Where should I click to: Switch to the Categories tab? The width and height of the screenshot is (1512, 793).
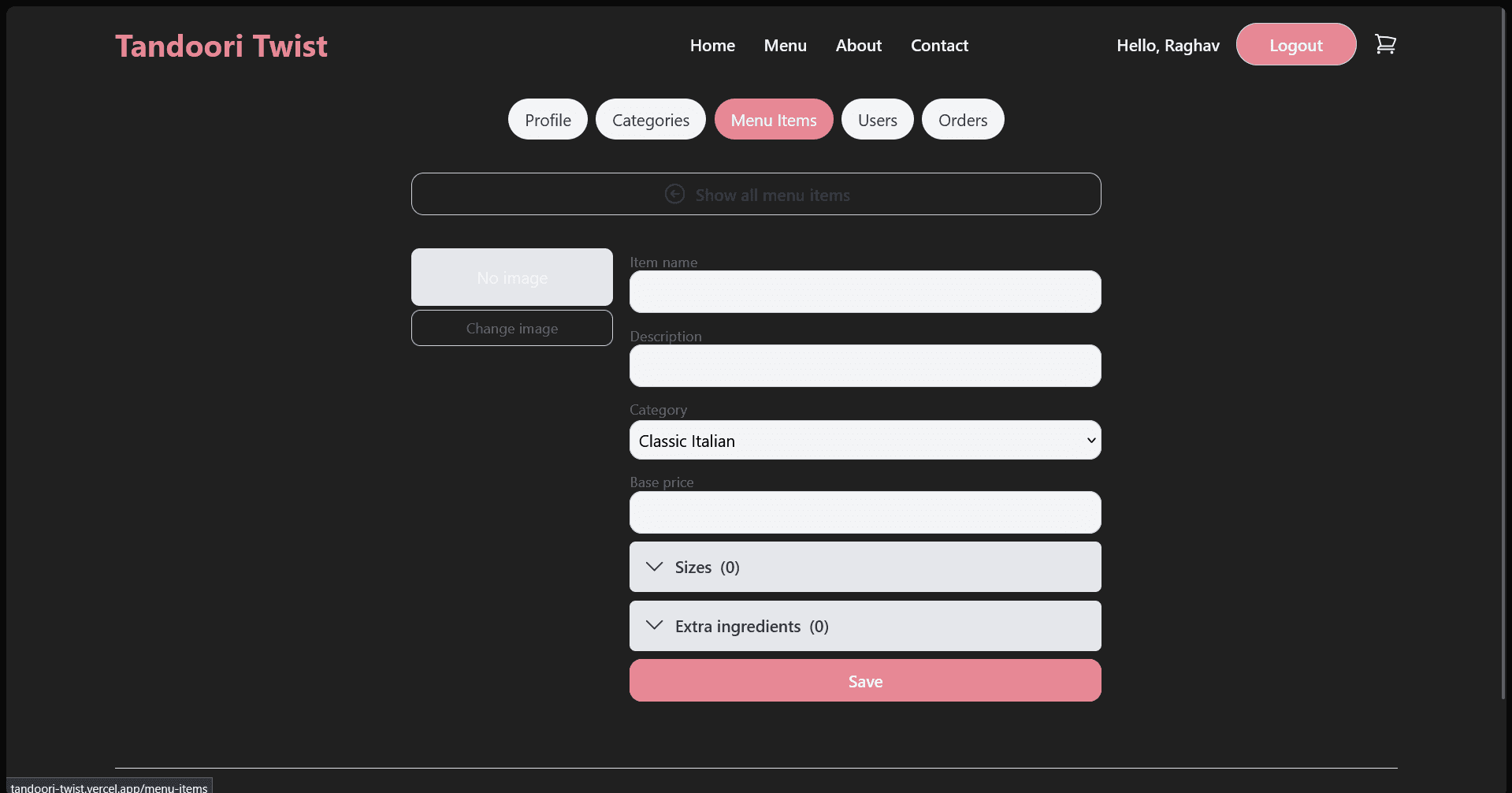point(650,120)
